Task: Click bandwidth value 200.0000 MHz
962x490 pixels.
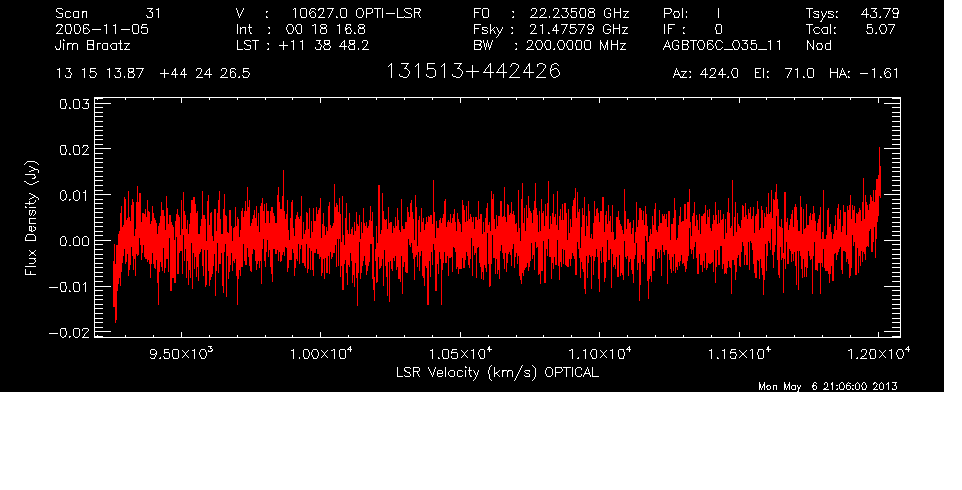Action: click(576, 45)
